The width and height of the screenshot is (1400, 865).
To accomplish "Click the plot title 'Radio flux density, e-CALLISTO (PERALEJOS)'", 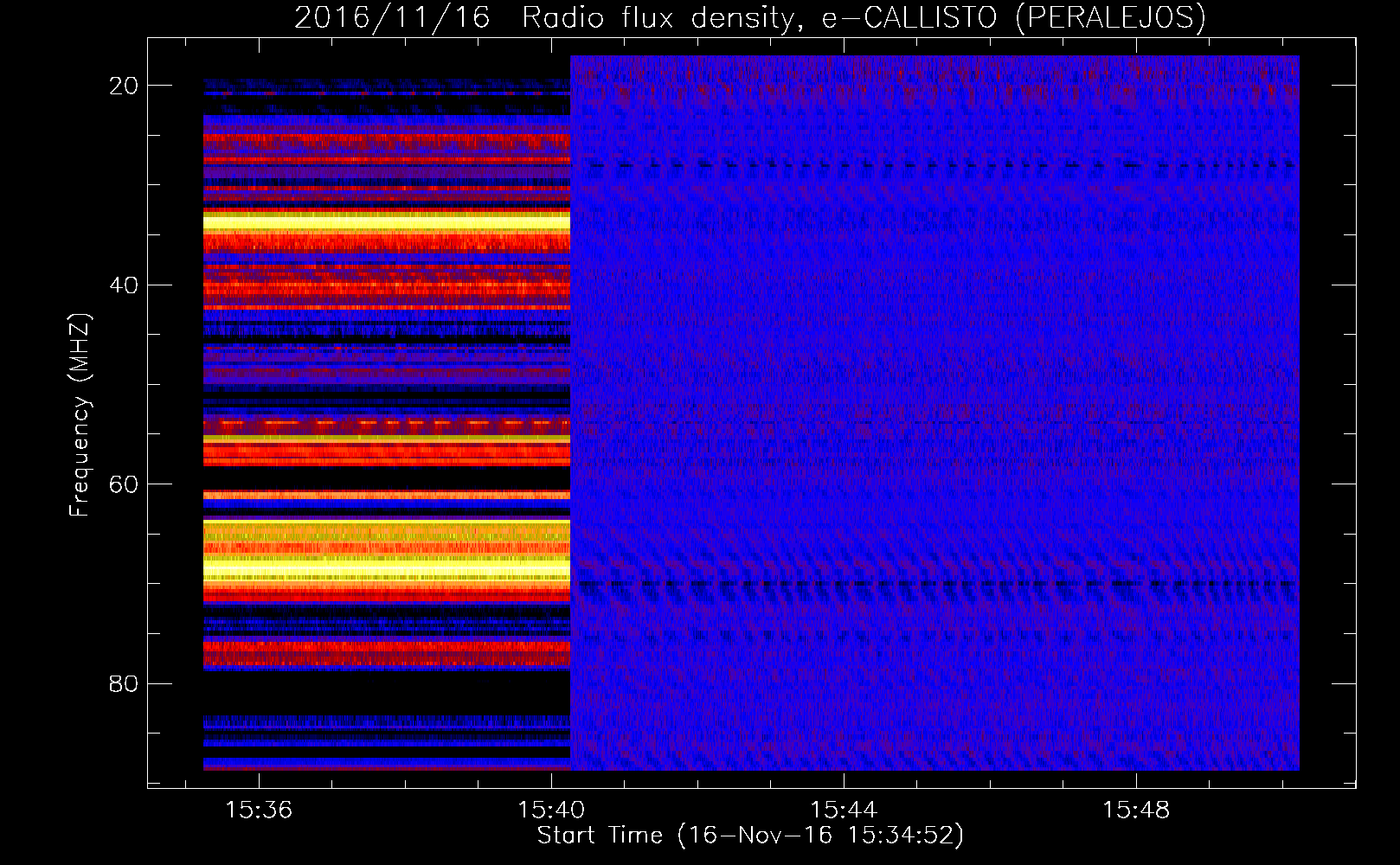I will click(x=864, y=17).
